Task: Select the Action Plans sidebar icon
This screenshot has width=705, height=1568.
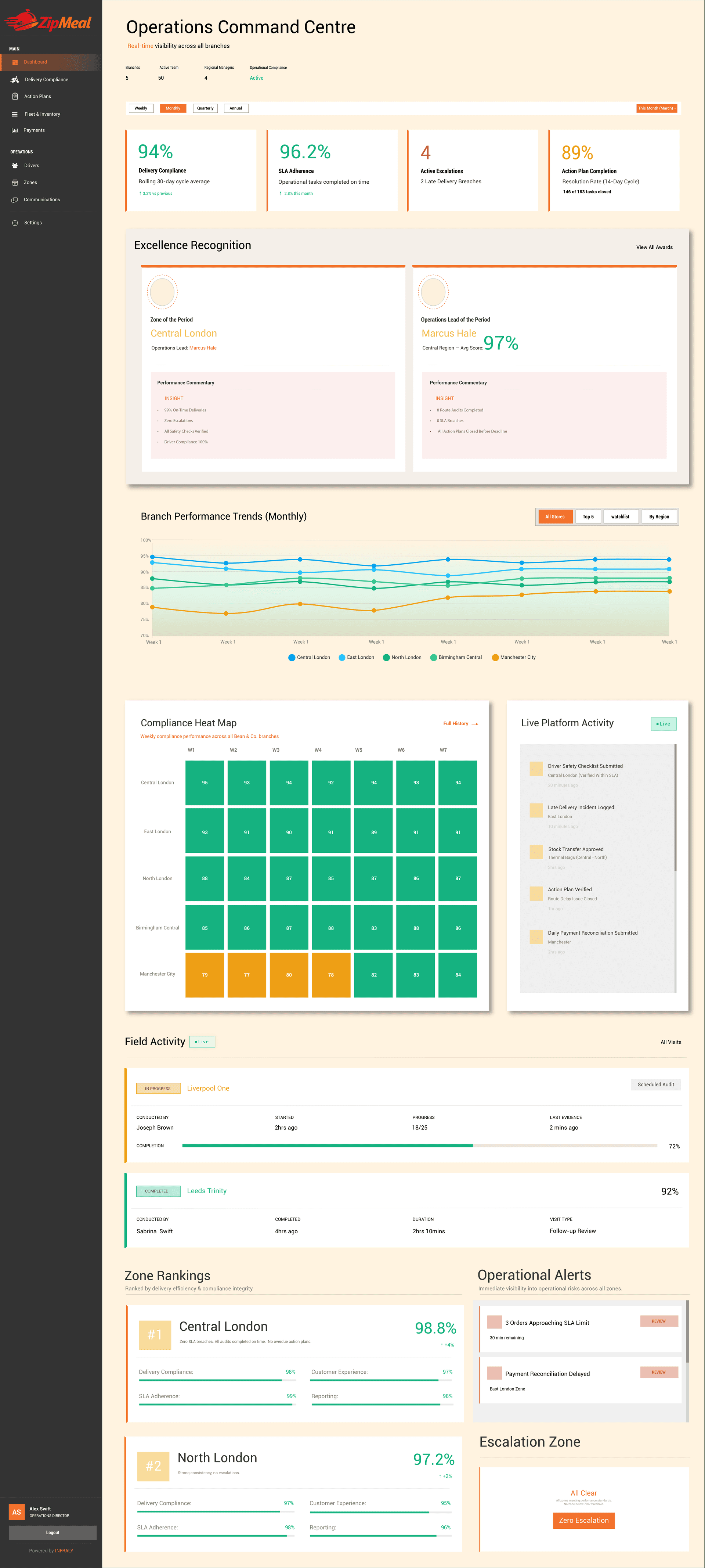Action: 15,96
